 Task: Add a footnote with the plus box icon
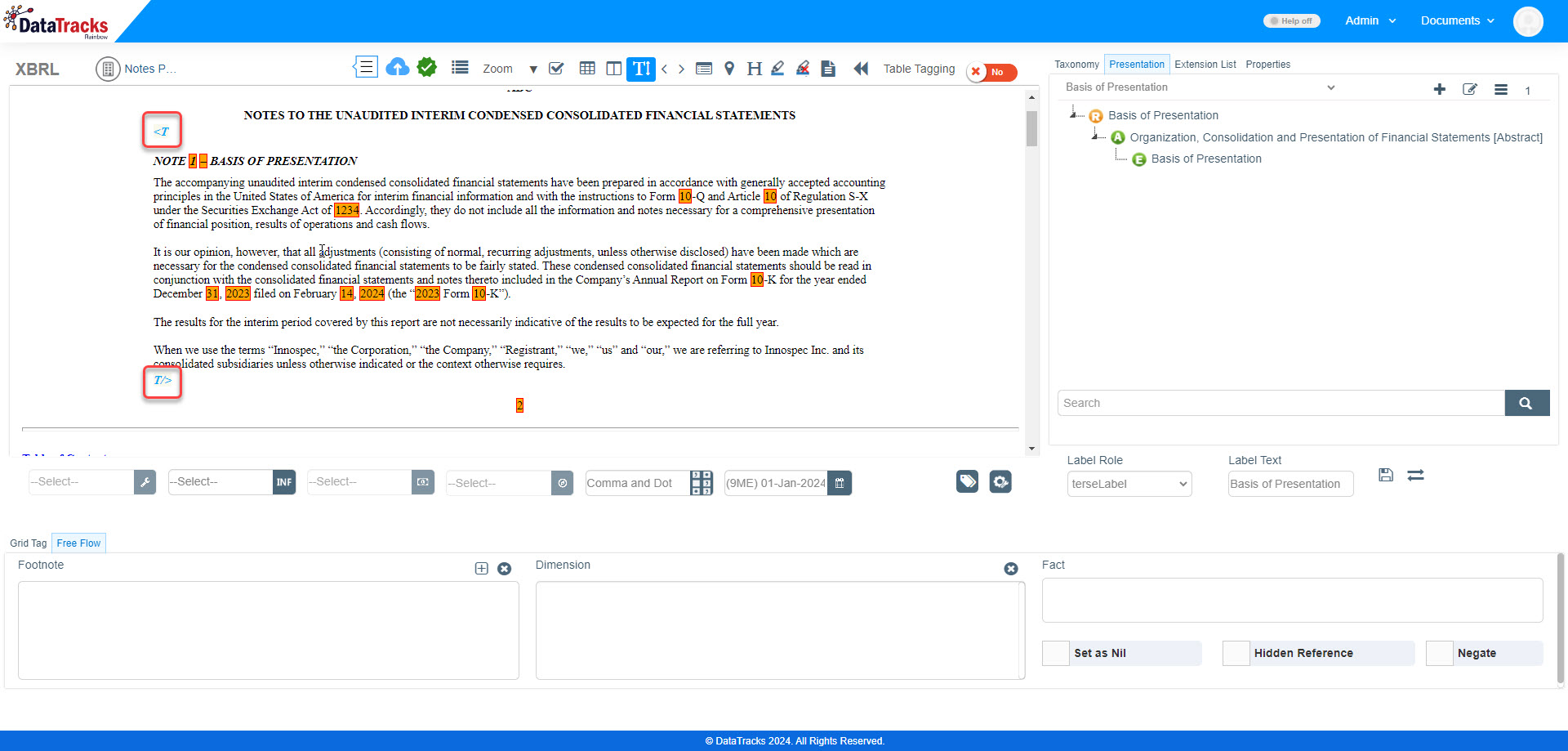pos(482,569)
